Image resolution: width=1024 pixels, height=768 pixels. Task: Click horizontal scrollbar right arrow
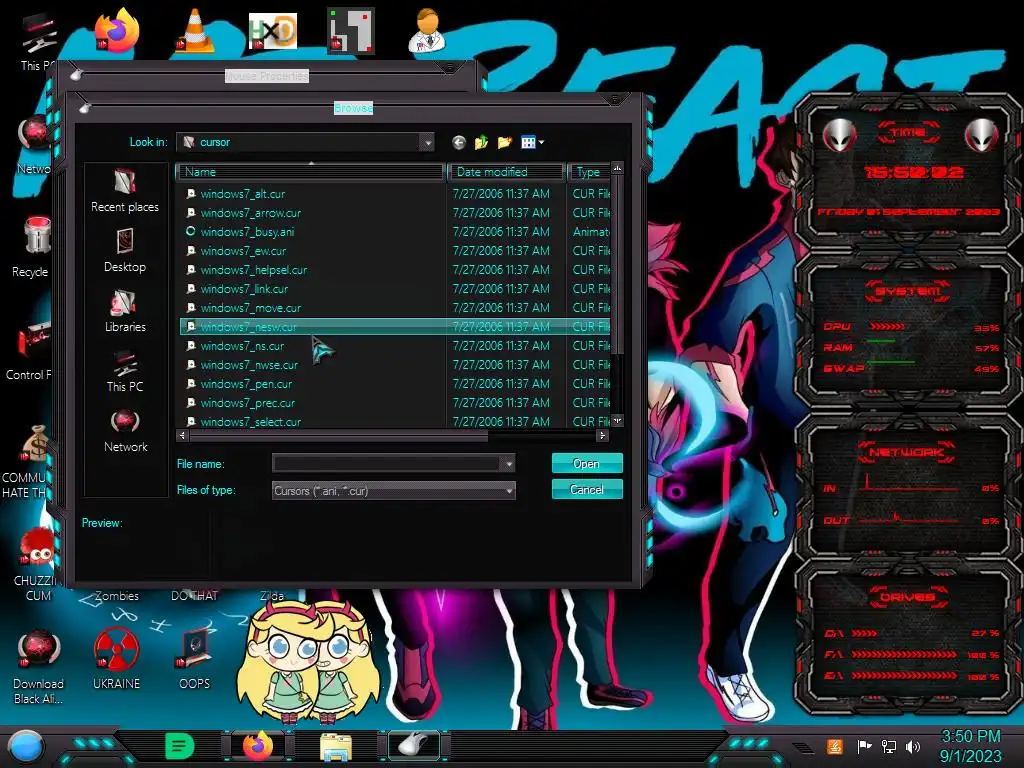pos(602,436)
